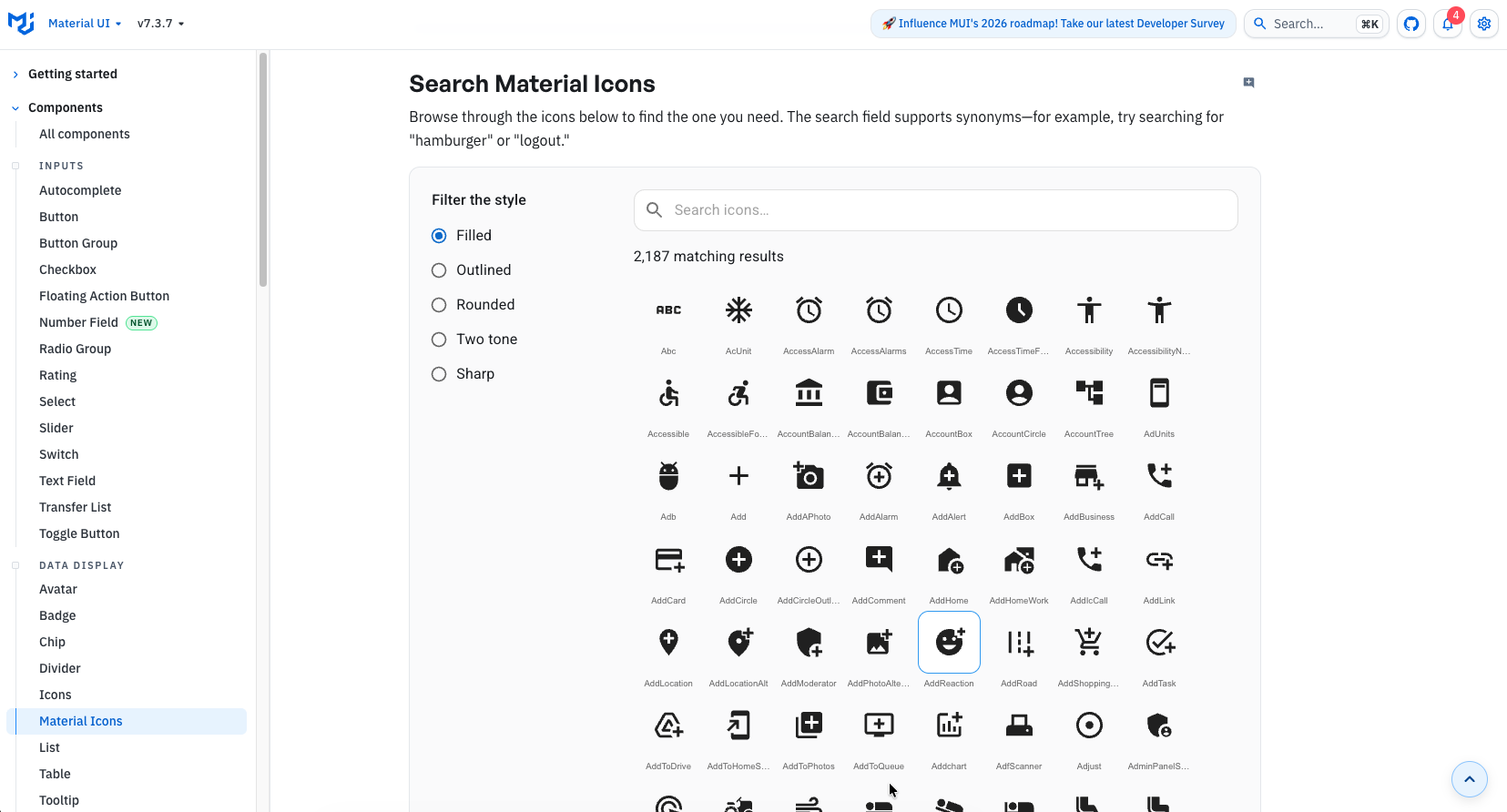Open the GitHub repository icon
This screenshot has width=1507, height=812.
[1411, 24]
